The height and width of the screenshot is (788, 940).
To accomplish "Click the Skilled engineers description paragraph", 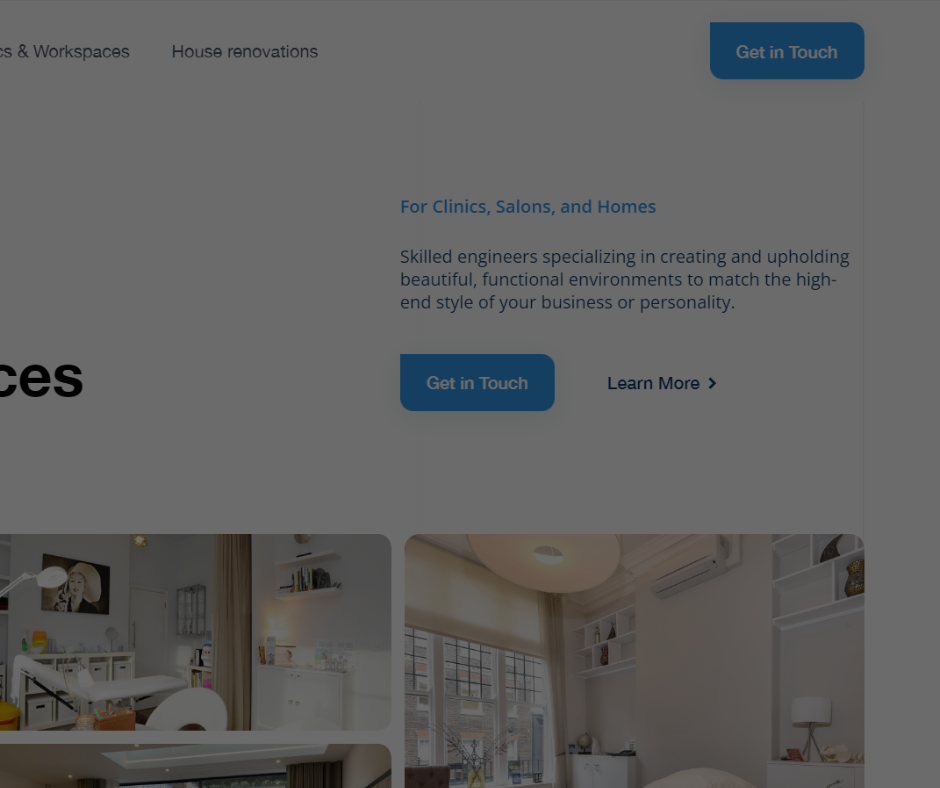I will click(x=625, y=279).
